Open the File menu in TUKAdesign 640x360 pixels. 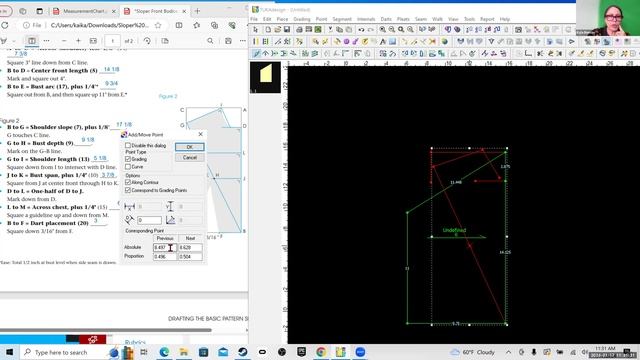pyautogui.click(x=254, y=19)
